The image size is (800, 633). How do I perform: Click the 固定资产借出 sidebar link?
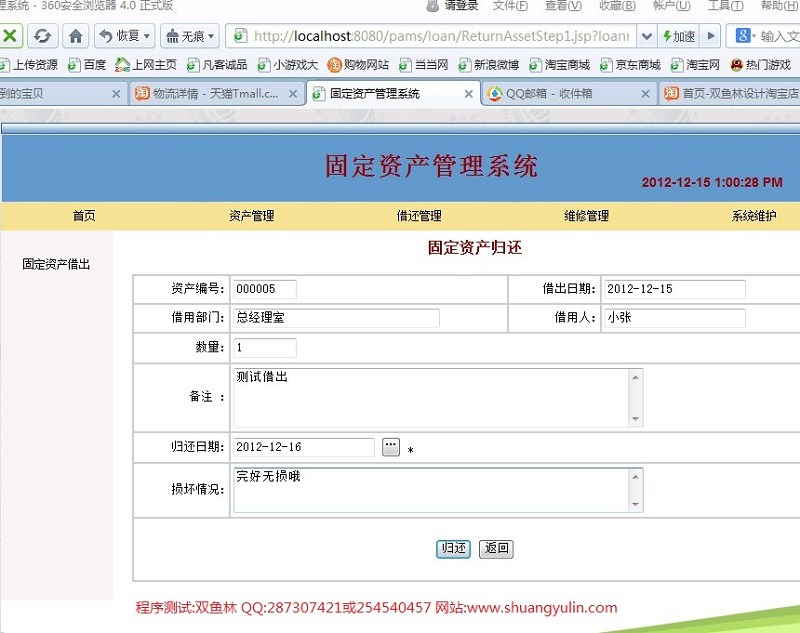coord(56,264)
